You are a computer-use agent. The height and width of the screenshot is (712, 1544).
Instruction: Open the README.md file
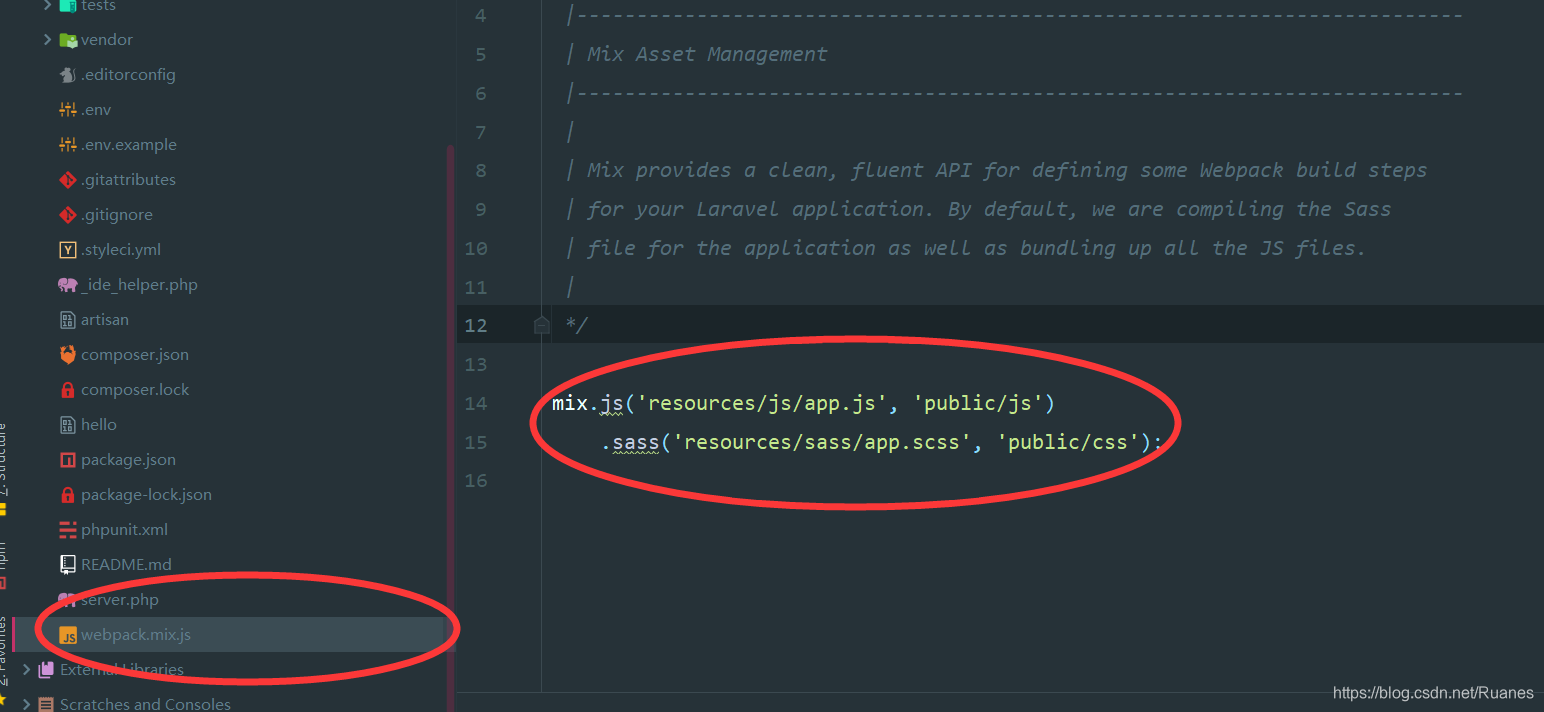pos(126,565)
